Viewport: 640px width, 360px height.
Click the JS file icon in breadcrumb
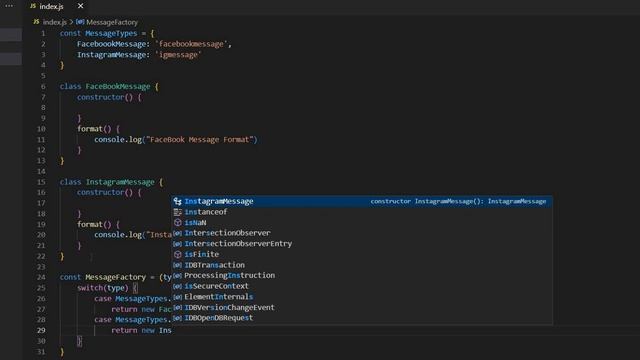pos(36,22)
